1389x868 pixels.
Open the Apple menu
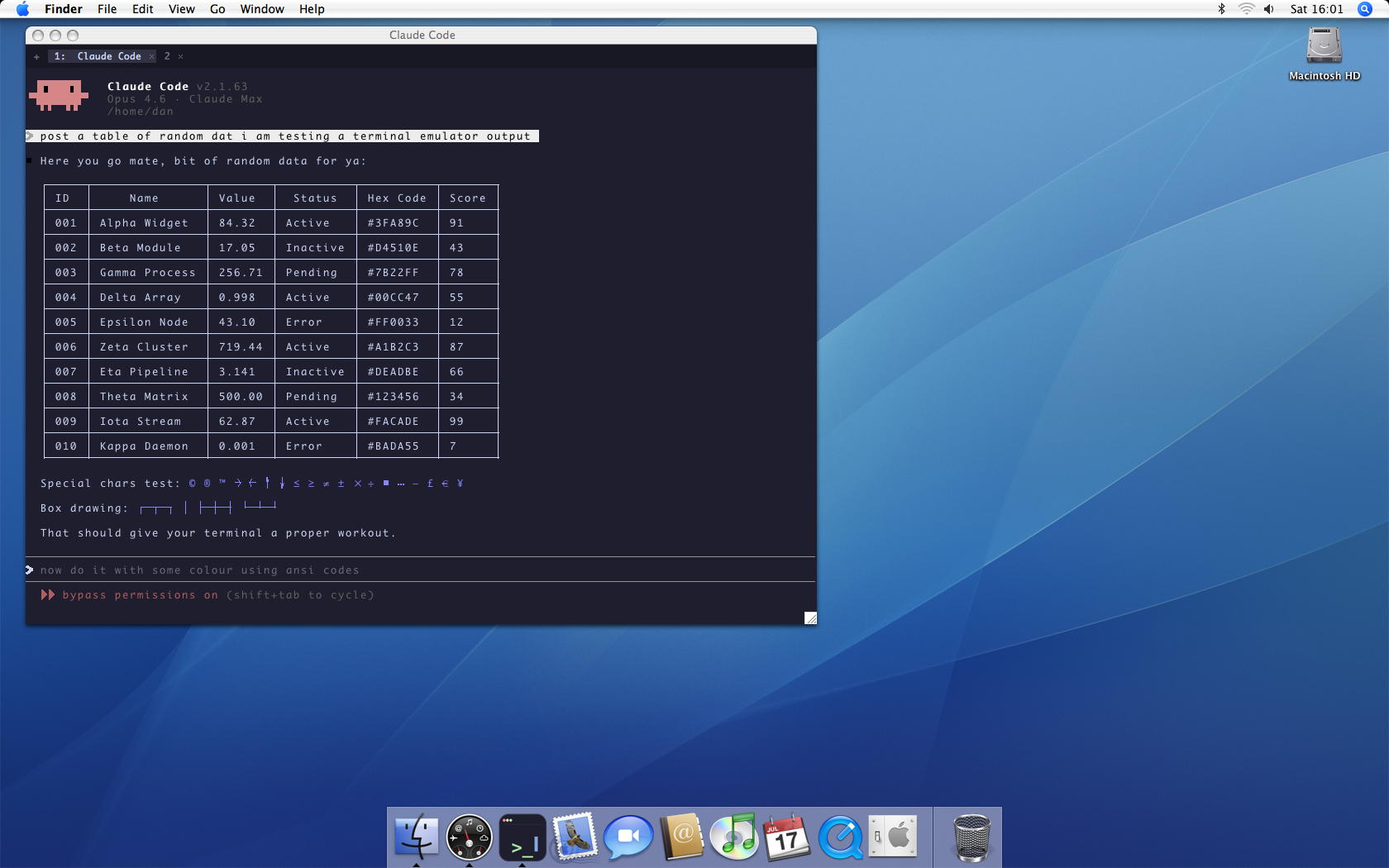(x=22, y=9)
